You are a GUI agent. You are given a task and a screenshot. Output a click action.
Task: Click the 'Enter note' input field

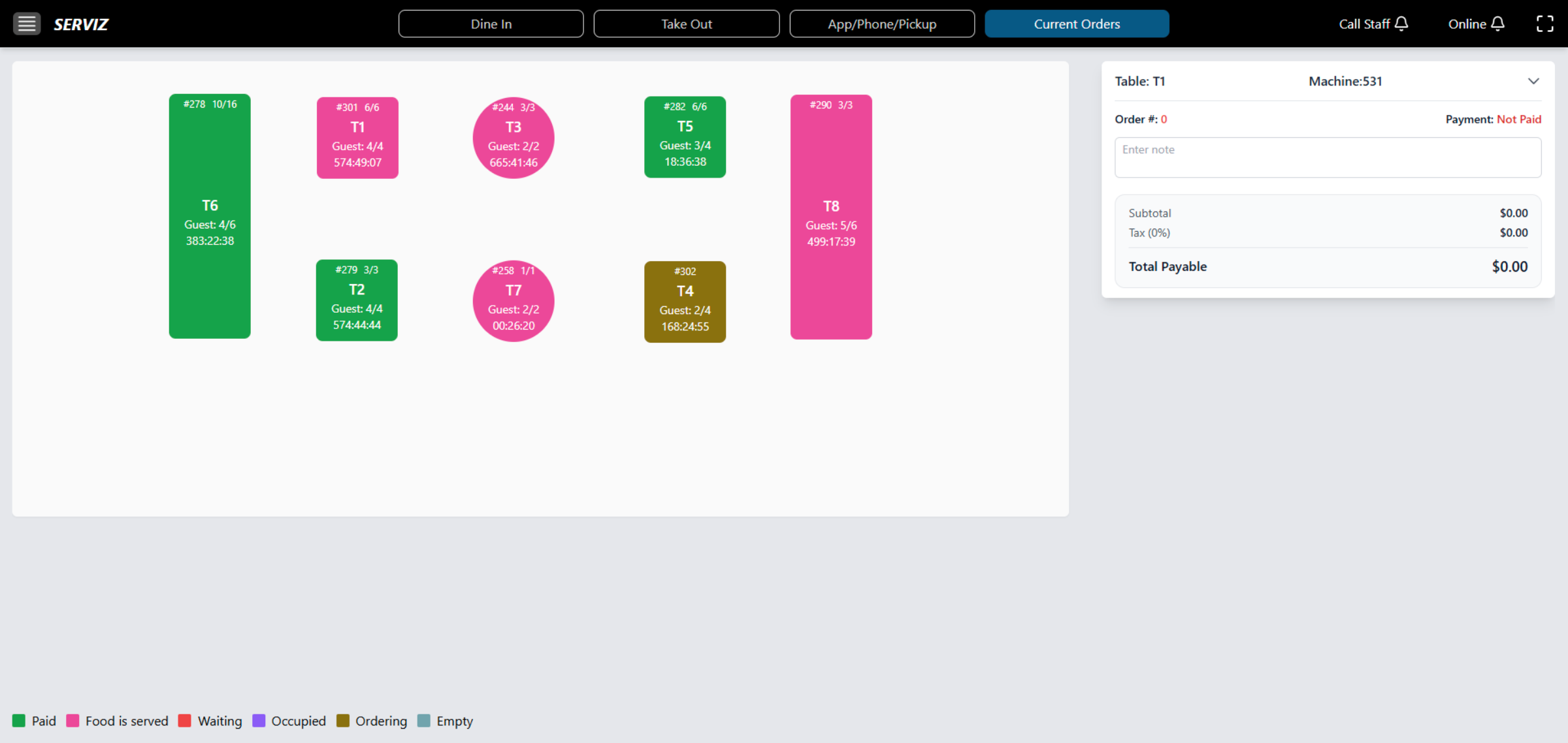click(1328, 157)
